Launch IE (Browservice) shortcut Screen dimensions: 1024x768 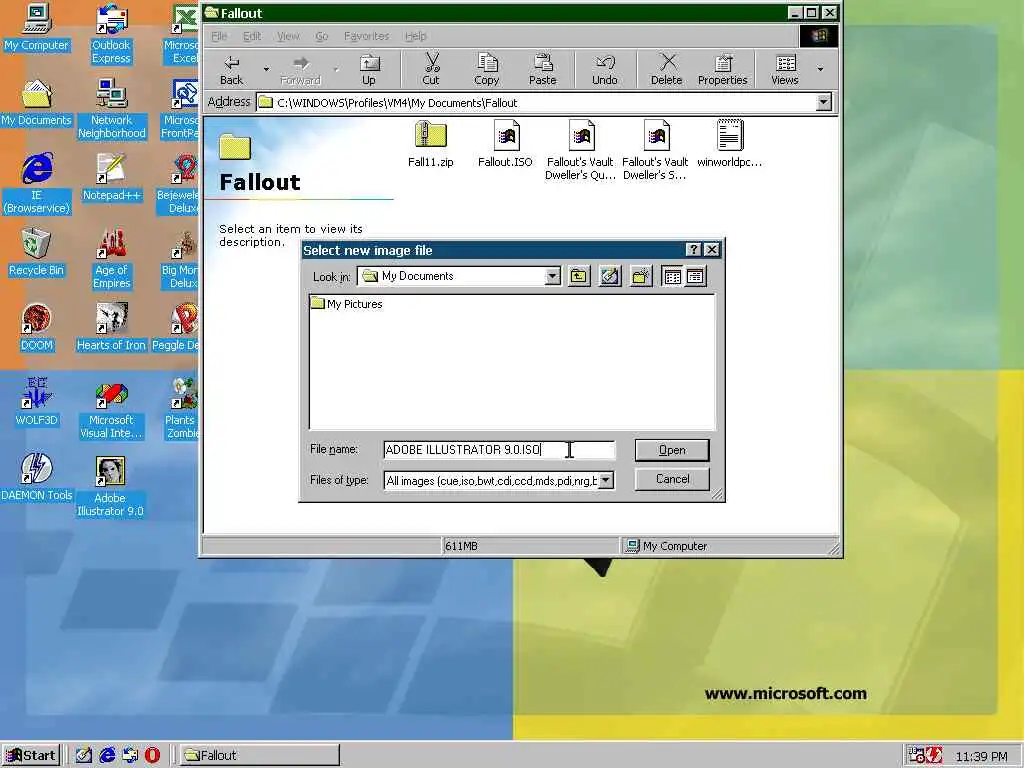pos(37,184)
